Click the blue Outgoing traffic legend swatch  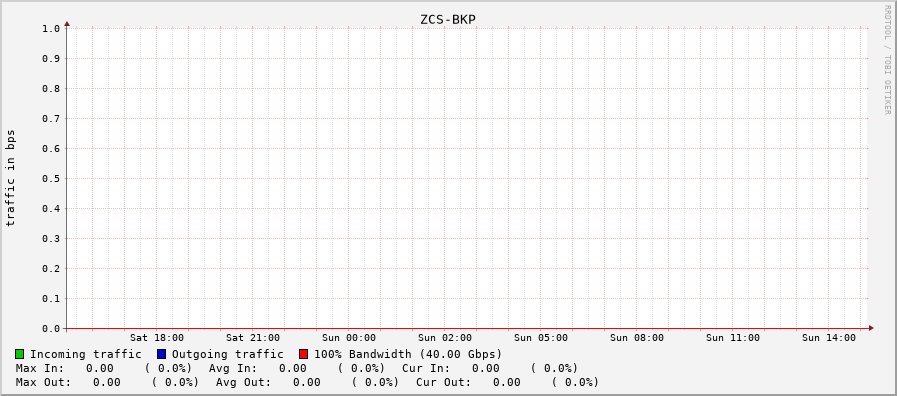pyautogui.click(x=161, y=354)
